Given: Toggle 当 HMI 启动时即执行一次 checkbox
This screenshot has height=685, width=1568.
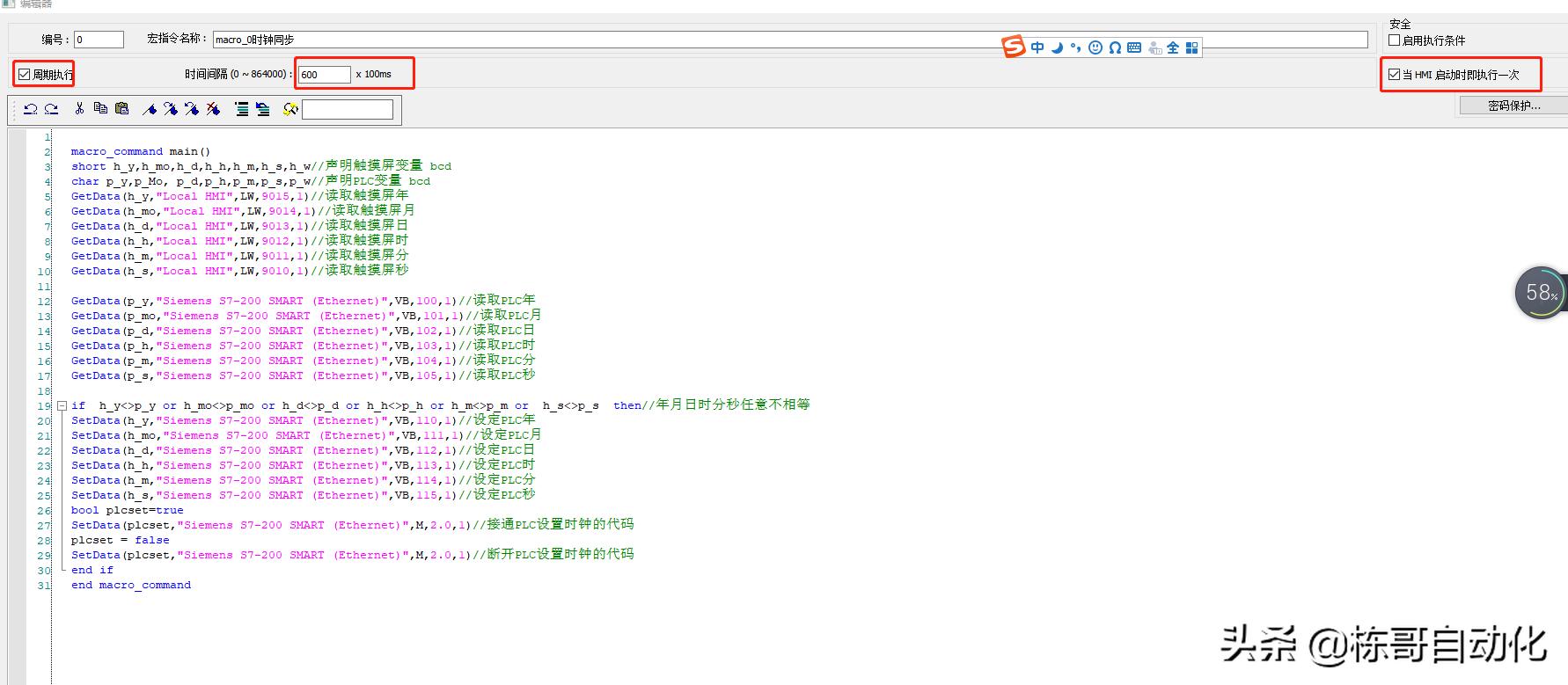Looking at the screenshot, I should tap(1394, 75).
